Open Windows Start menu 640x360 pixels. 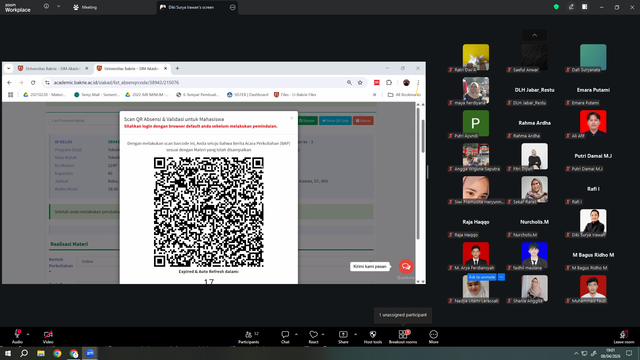pyautogui.click(x=8, y=353)
